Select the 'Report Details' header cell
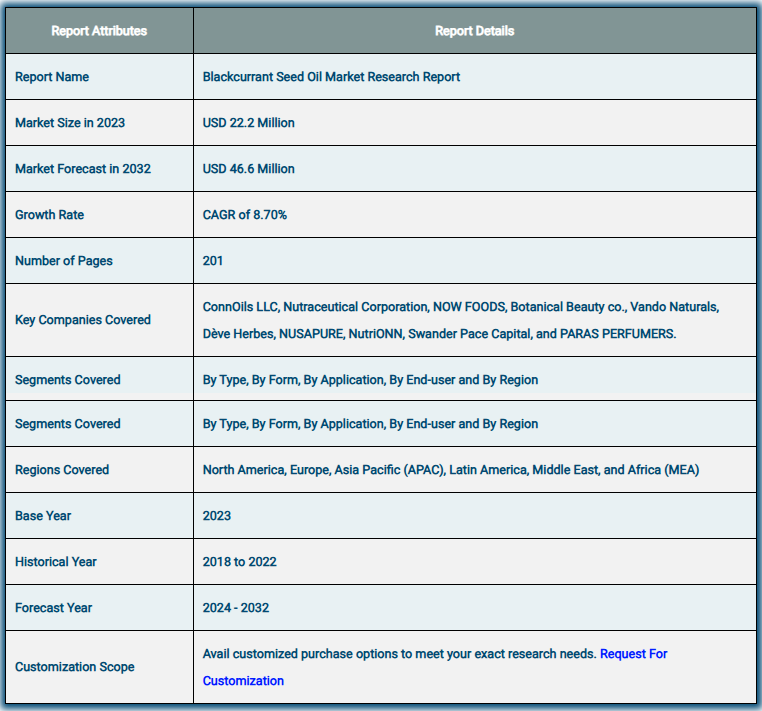This screenshot has width=762, height=711. pos(474,31)
